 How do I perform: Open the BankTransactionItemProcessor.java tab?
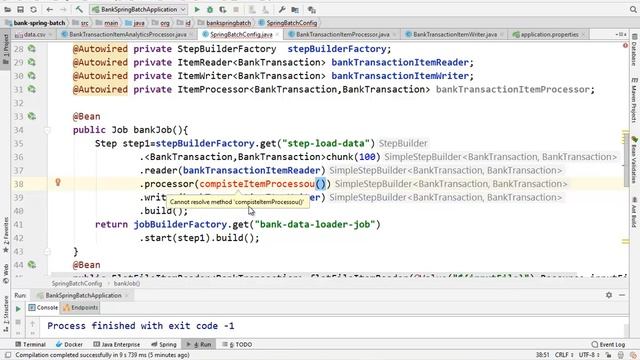point(342,35)
